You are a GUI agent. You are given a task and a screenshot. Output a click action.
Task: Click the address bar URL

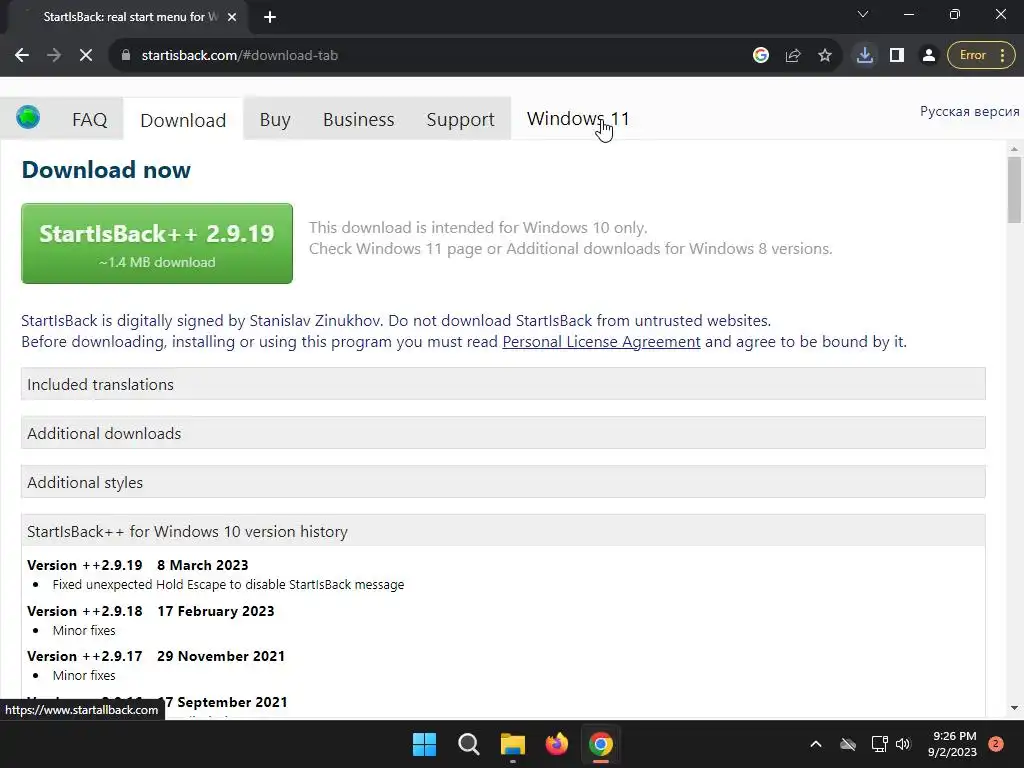coord(240,56)
